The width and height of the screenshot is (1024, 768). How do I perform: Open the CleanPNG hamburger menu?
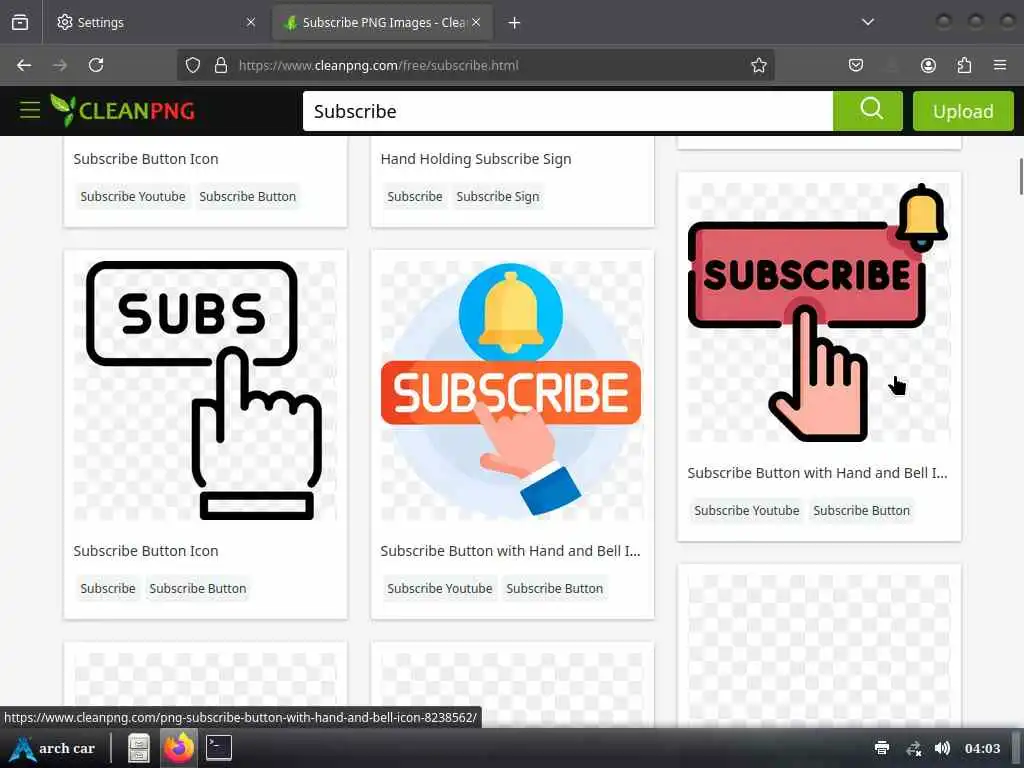coord(30,110)
